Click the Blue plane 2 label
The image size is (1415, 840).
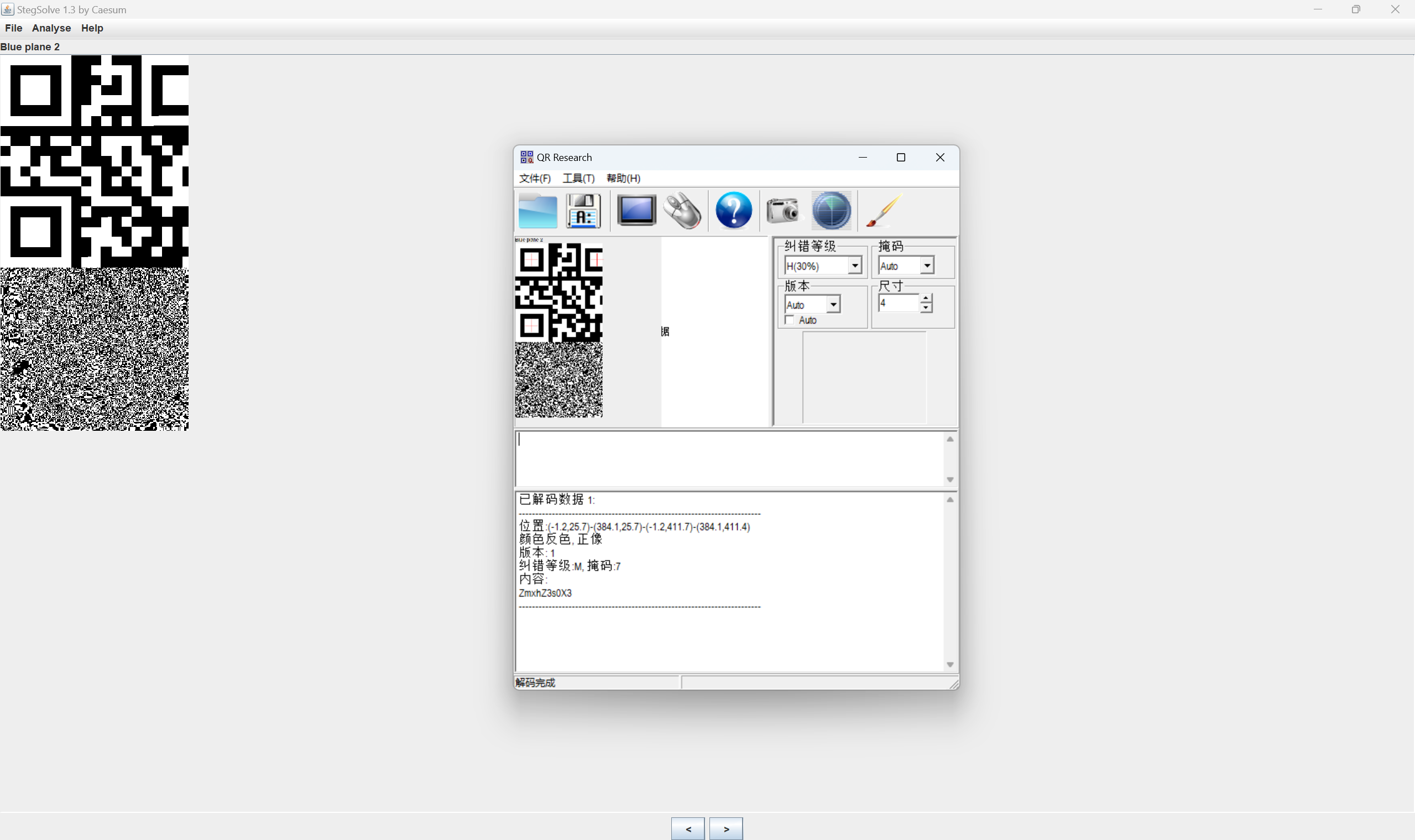click(30, 46)
